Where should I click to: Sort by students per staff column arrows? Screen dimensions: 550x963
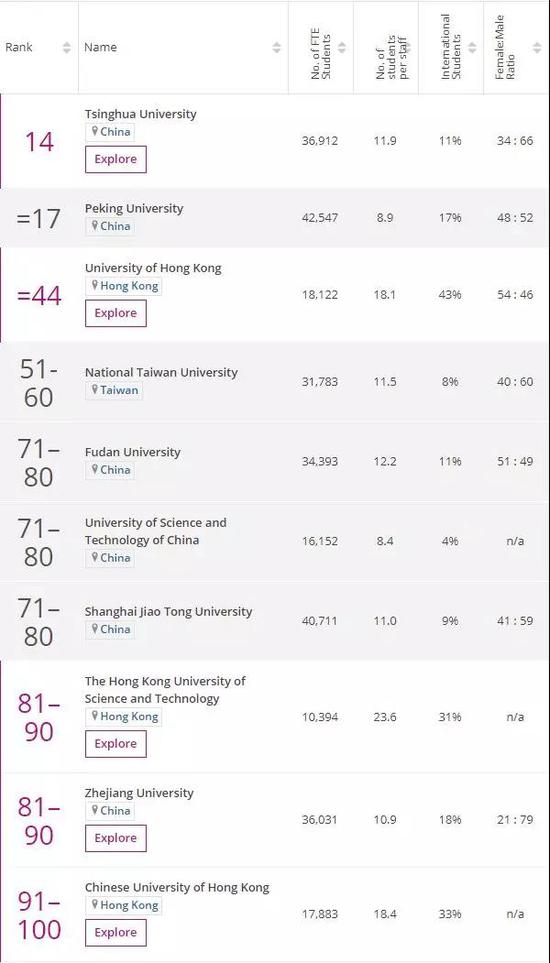coord(407,47)
